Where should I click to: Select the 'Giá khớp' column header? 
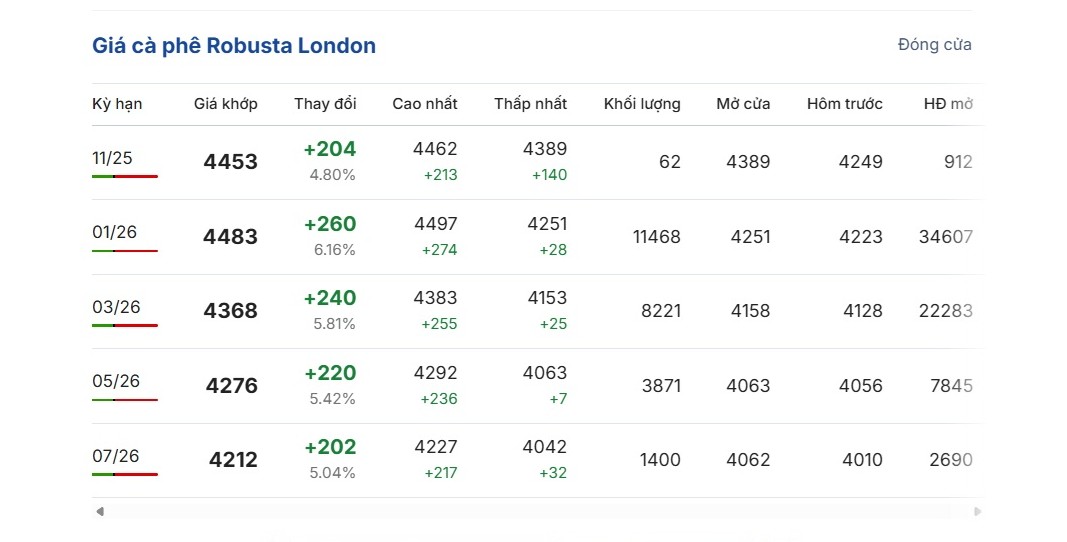click(226, 104)
